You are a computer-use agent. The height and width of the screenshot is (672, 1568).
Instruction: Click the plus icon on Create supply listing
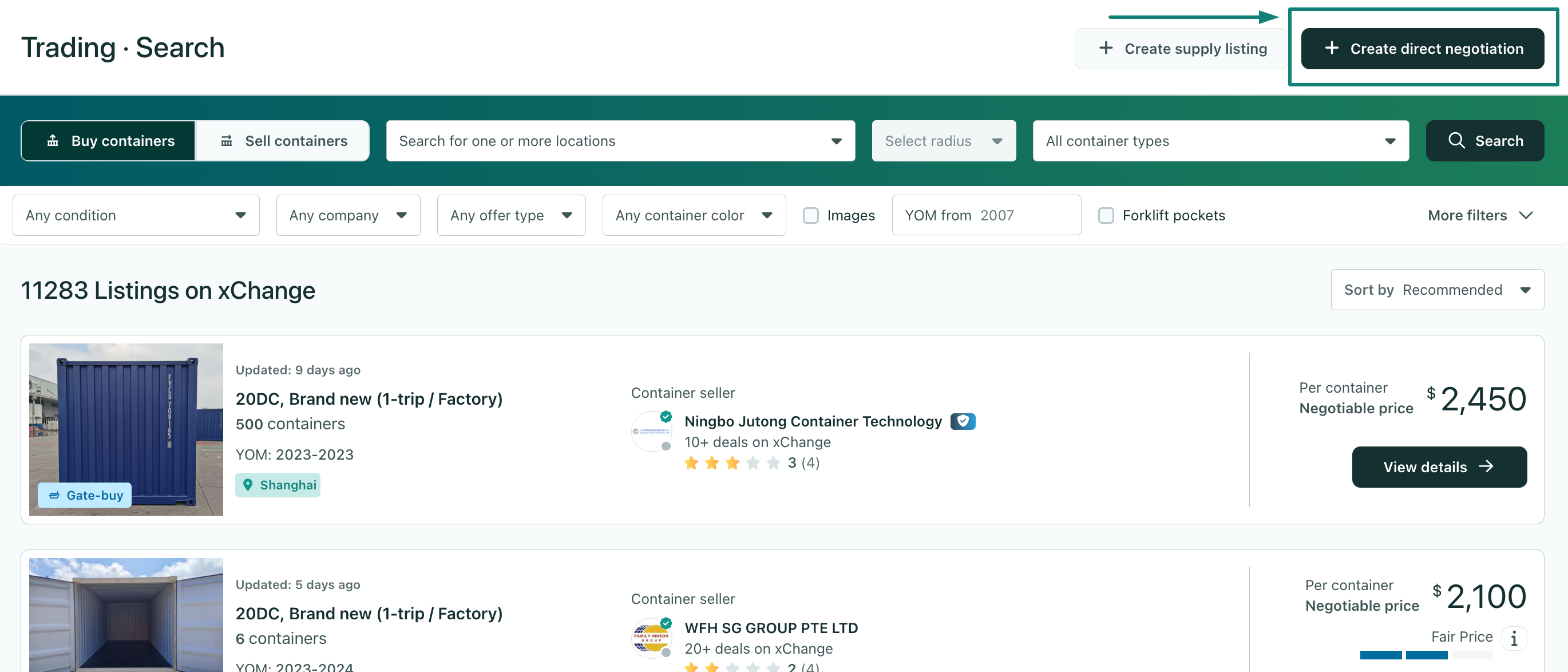1106,48
